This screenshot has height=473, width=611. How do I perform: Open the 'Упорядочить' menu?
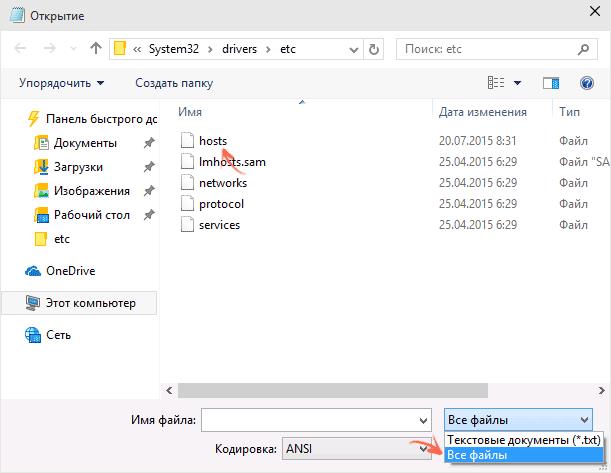point(61,83)
